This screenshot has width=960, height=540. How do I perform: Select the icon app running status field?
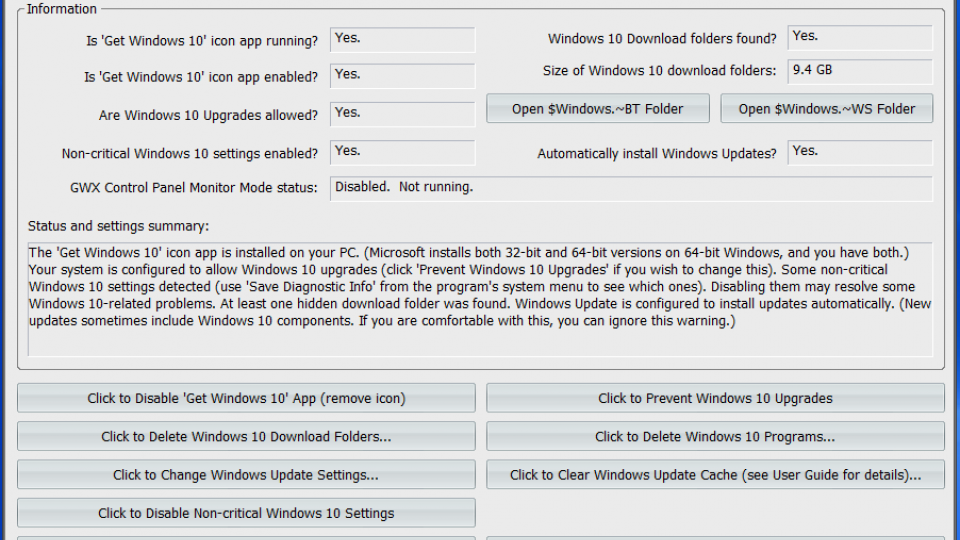pos(402,39)
